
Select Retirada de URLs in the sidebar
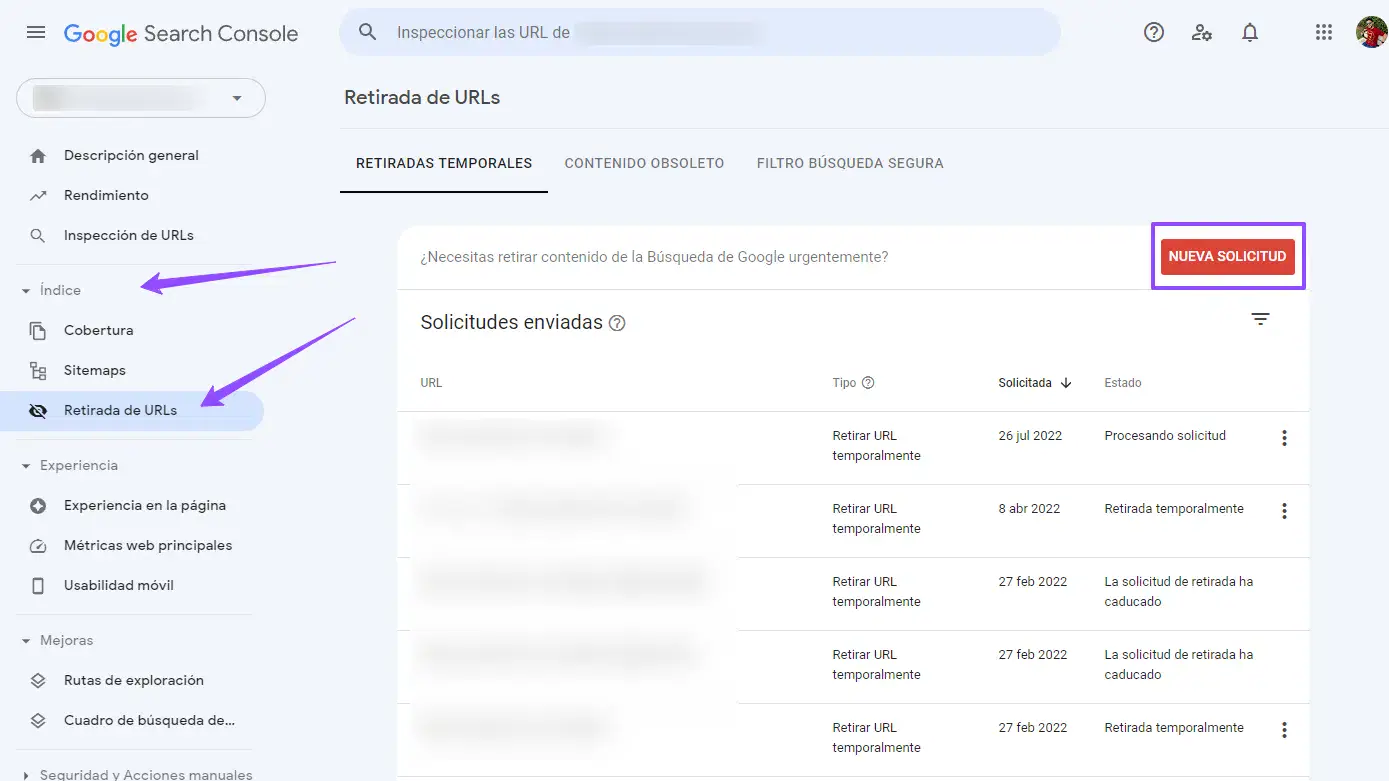[132, 410]
